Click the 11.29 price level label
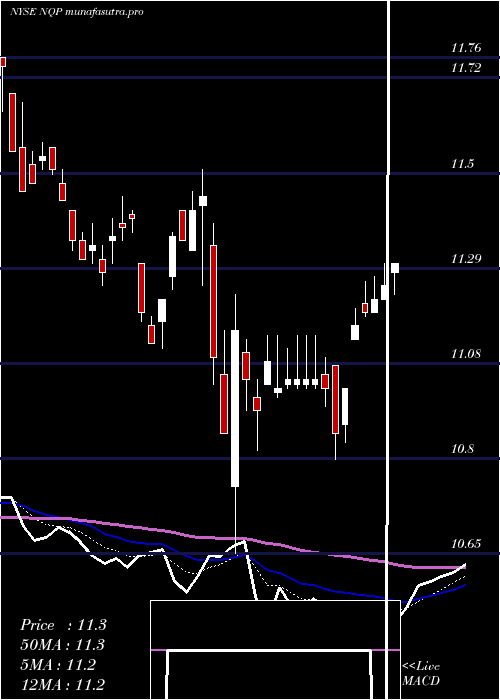The height and width of the screenshot is (700, 500). coord(466,258)
